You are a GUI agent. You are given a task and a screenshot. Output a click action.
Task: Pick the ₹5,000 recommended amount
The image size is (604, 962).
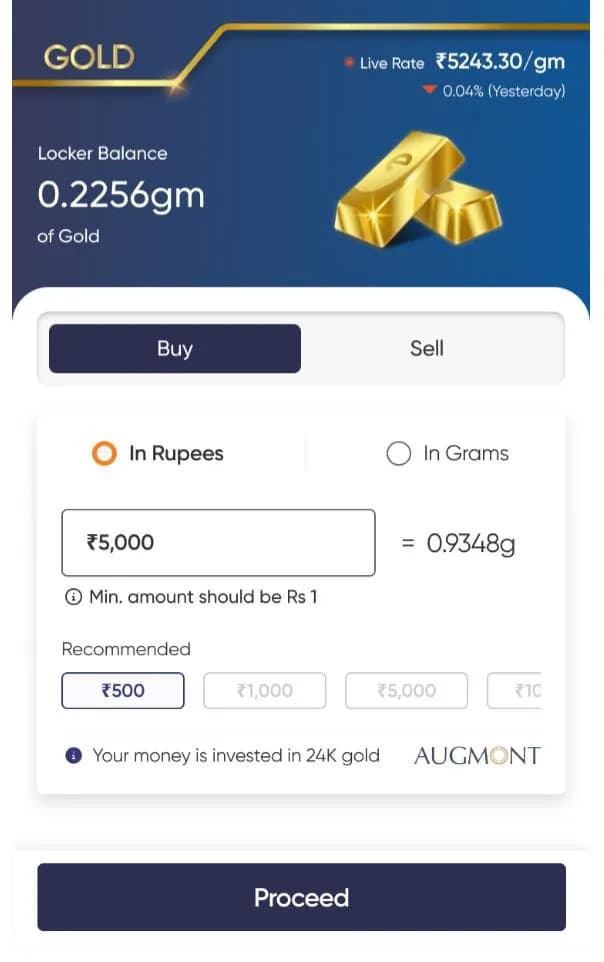click(x=406, y=690)
